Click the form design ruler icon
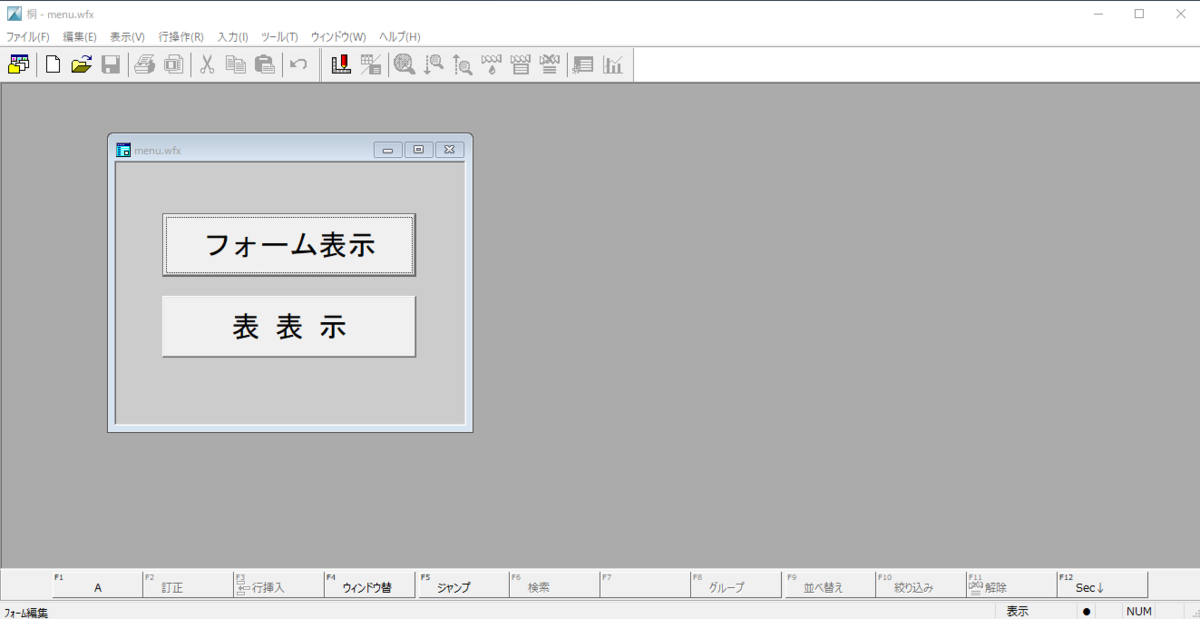 [341, 65]
